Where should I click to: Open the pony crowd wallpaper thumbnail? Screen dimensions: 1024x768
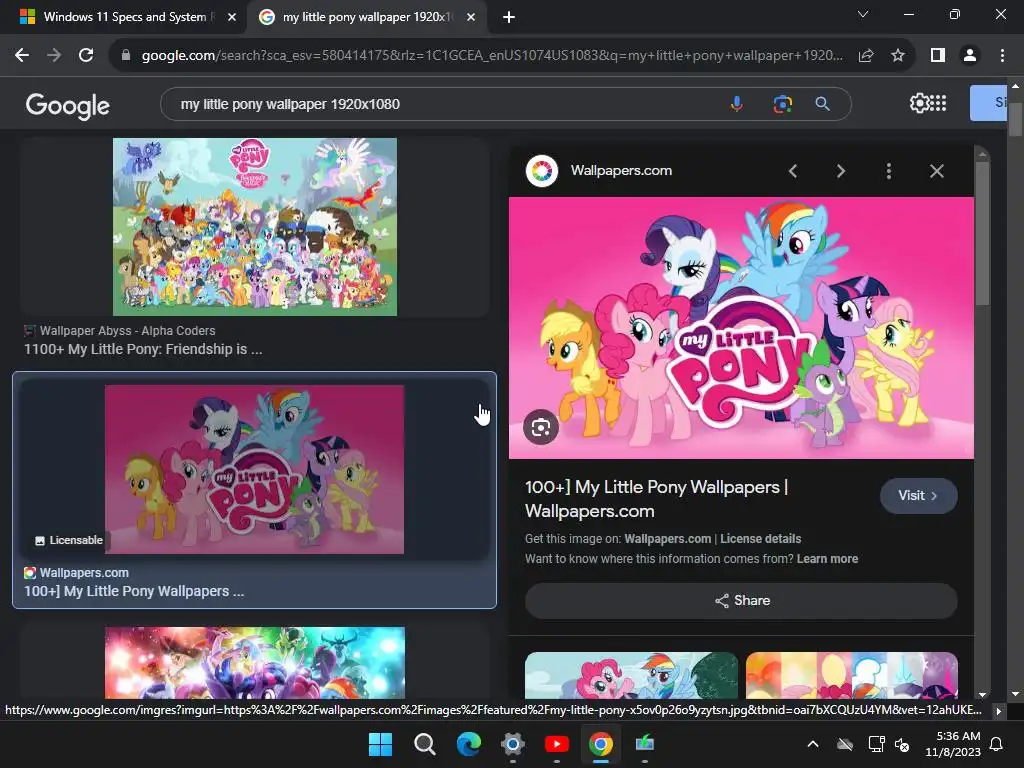(x=255, y=227)
